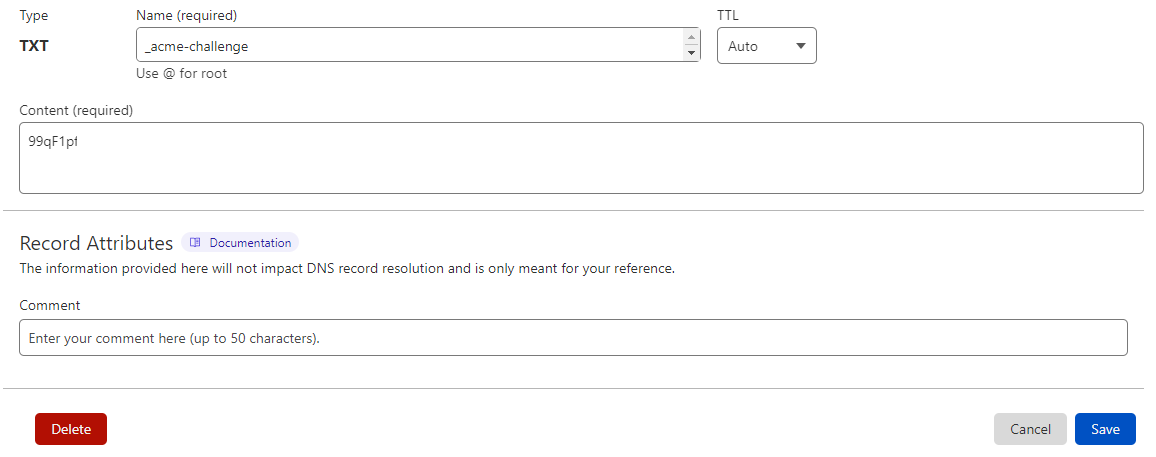The width and height of the screenshot is (1156, 457).
Task: Click the Comment label
Action: 49,305
